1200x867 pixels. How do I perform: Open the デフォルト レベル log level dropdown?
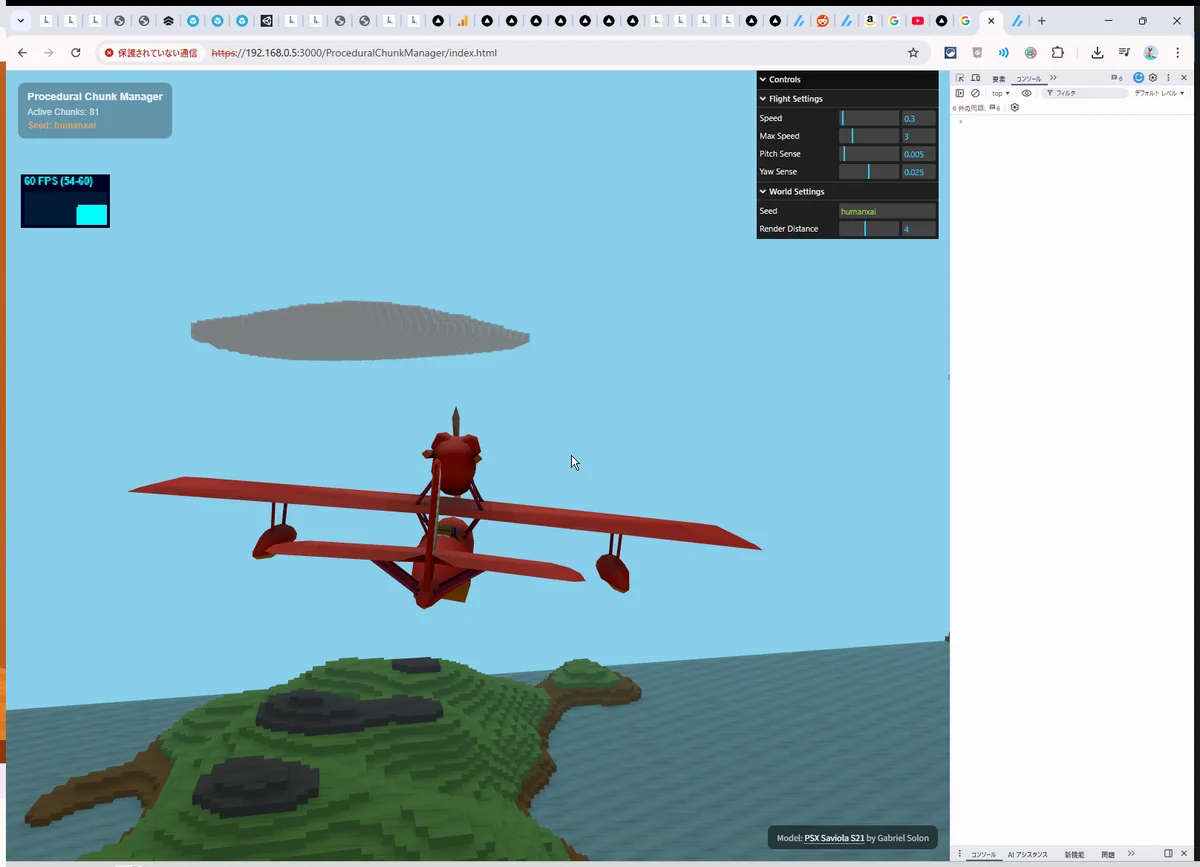1159,93
